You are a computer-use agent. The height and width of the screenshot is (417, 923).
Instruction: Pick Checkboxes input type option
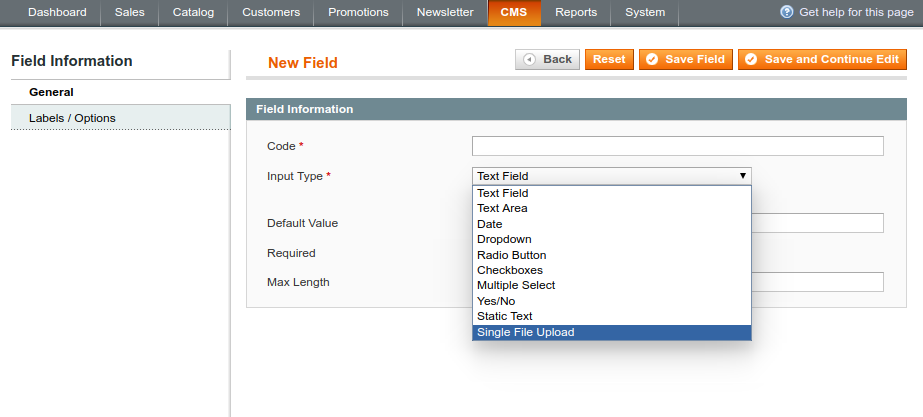click(x=509, y=270)
